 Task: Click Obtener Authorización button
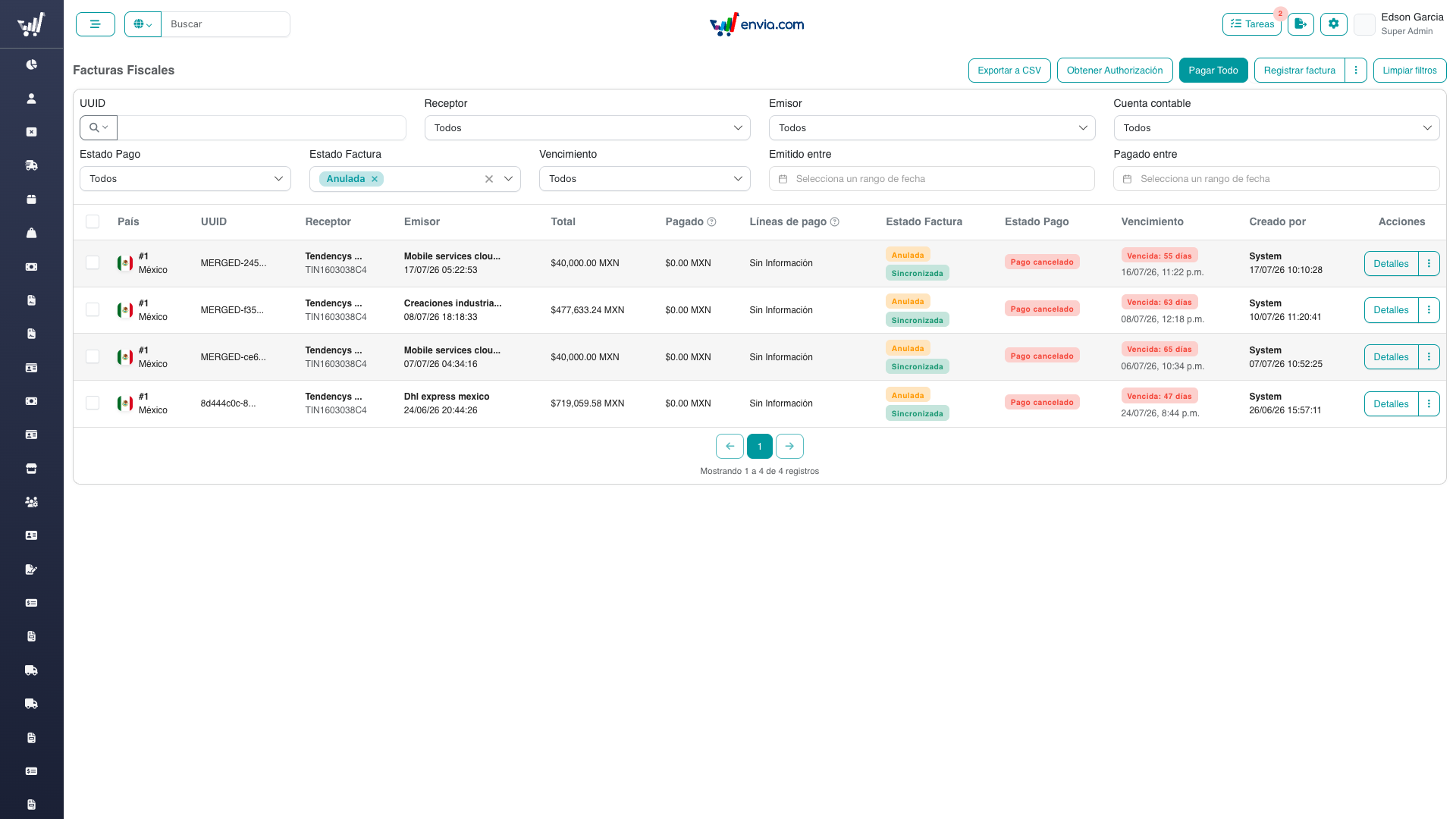pos(1115,71)
